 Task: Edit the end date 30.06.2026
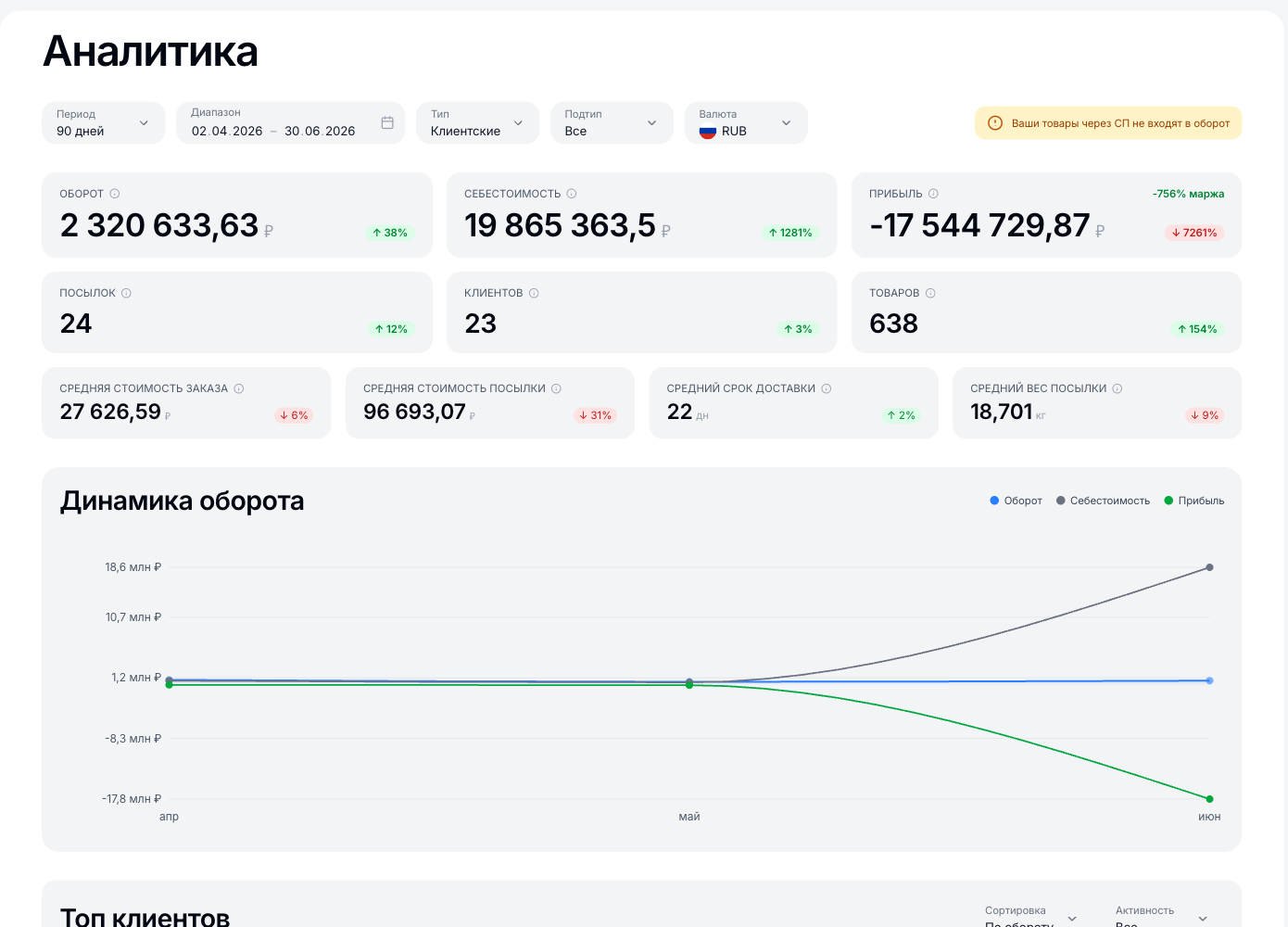(x=320, y=131)
